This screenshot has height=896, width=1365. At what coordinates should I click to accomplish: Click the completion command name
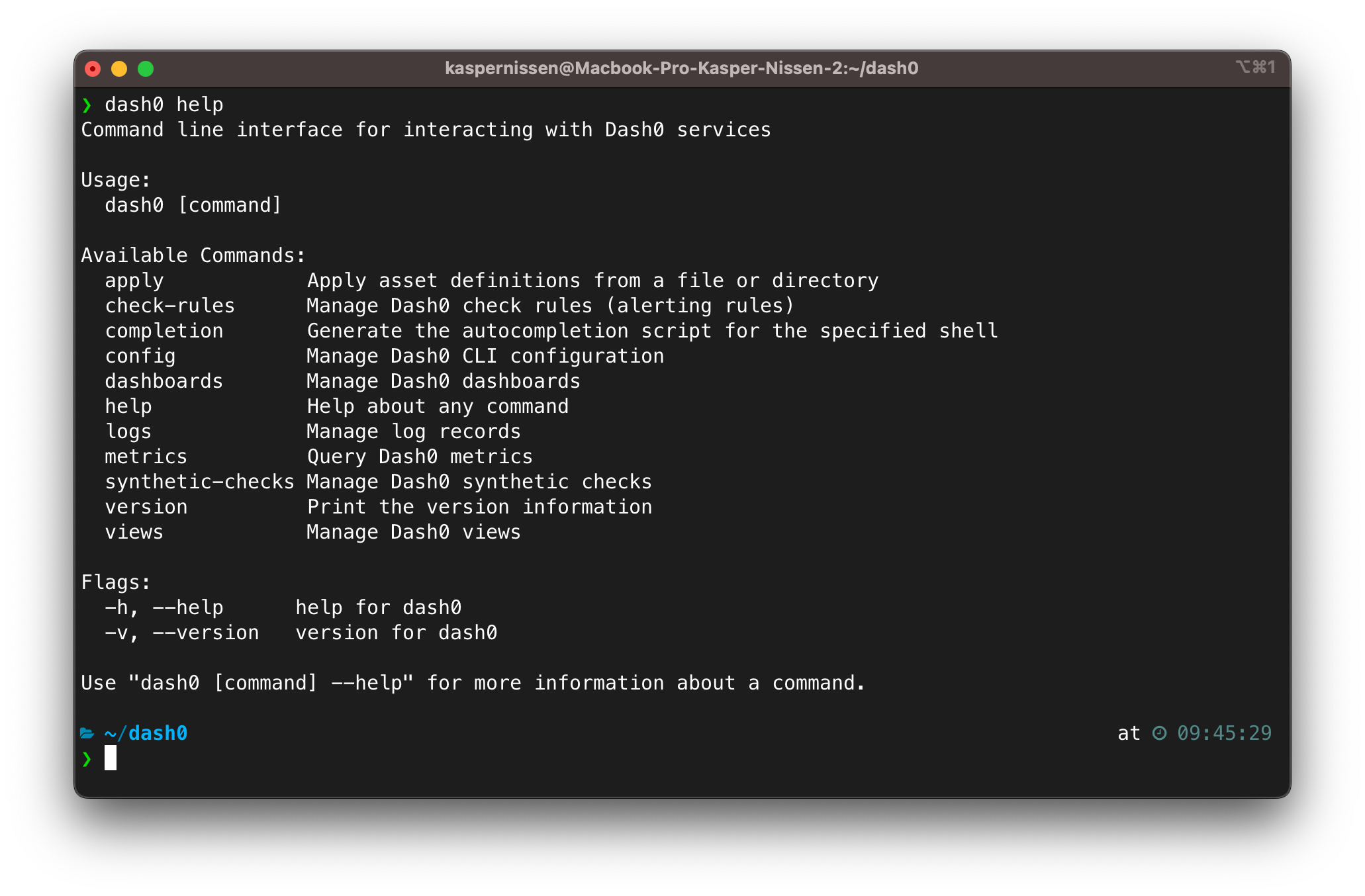(x=164, y=331)
